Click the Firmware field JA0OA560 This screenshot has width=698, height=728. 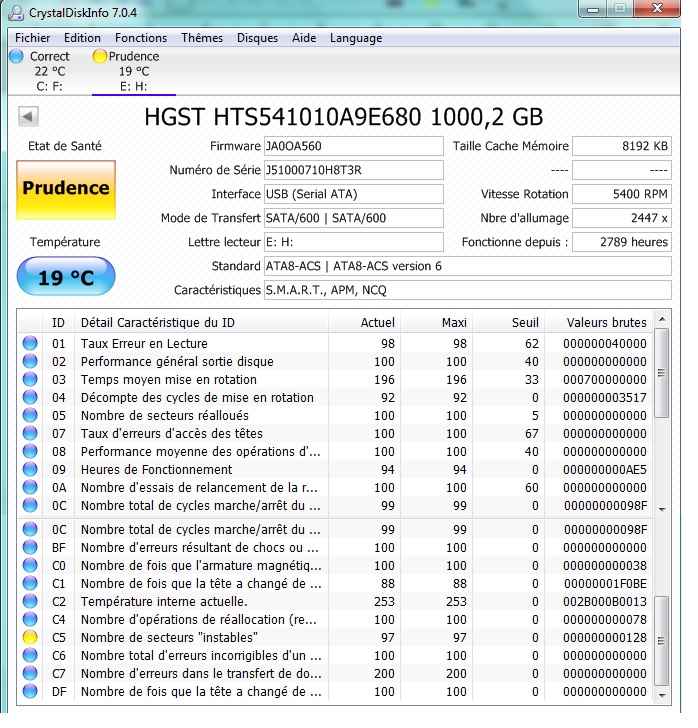(353, 146)
